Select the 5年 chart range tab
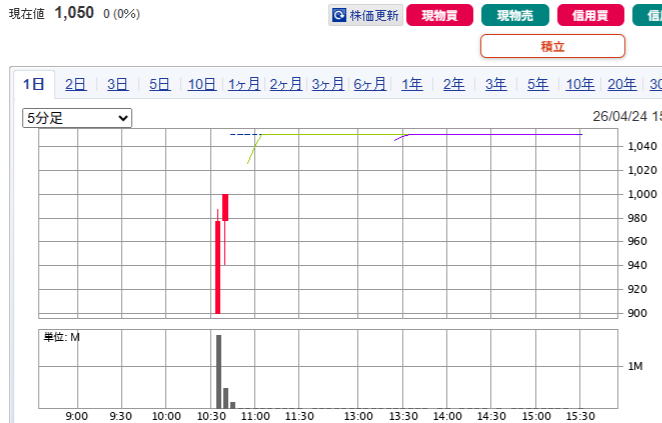Image resolution: width=662 pixels, height=423 pixels. click(538, 85)
